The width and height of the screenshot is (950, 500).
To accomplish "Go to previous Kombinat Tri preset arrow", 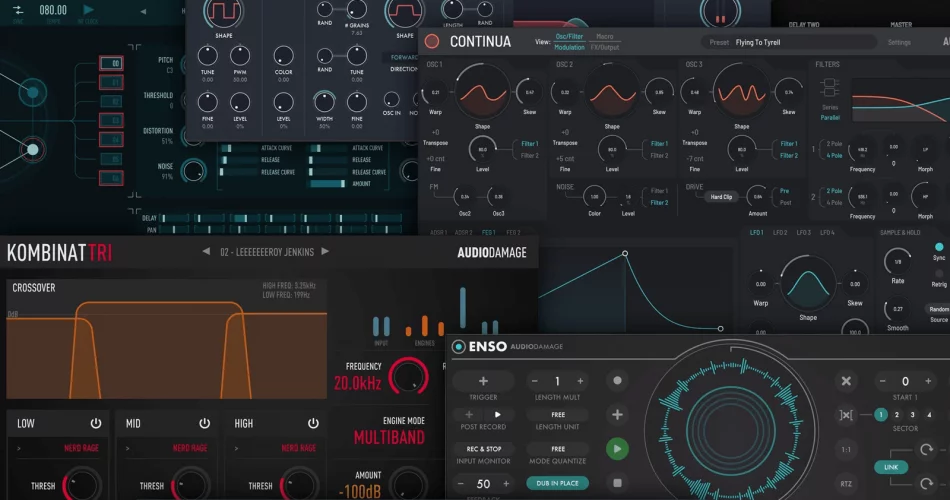I will click(206, 251).
